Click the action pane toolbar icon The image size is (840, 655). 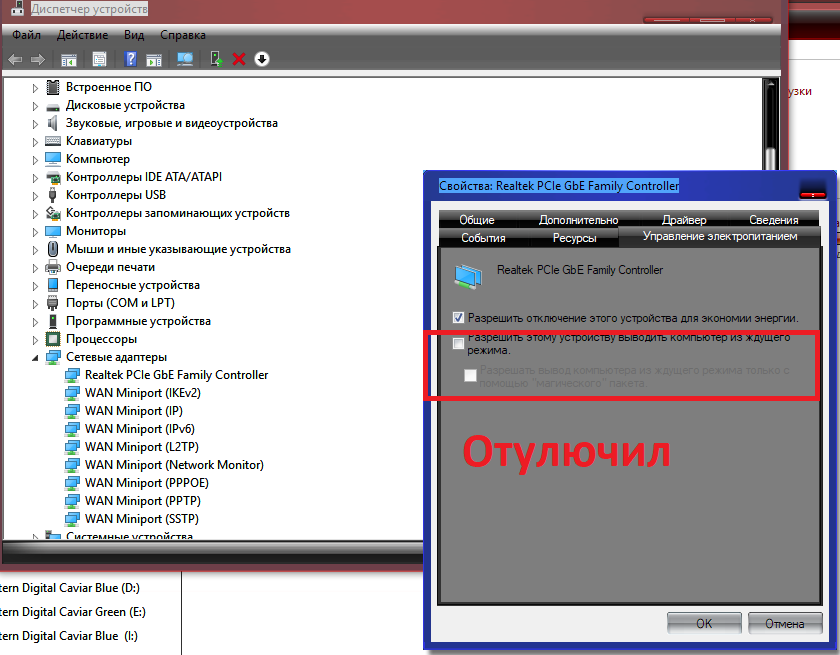(x=154, y=59)
